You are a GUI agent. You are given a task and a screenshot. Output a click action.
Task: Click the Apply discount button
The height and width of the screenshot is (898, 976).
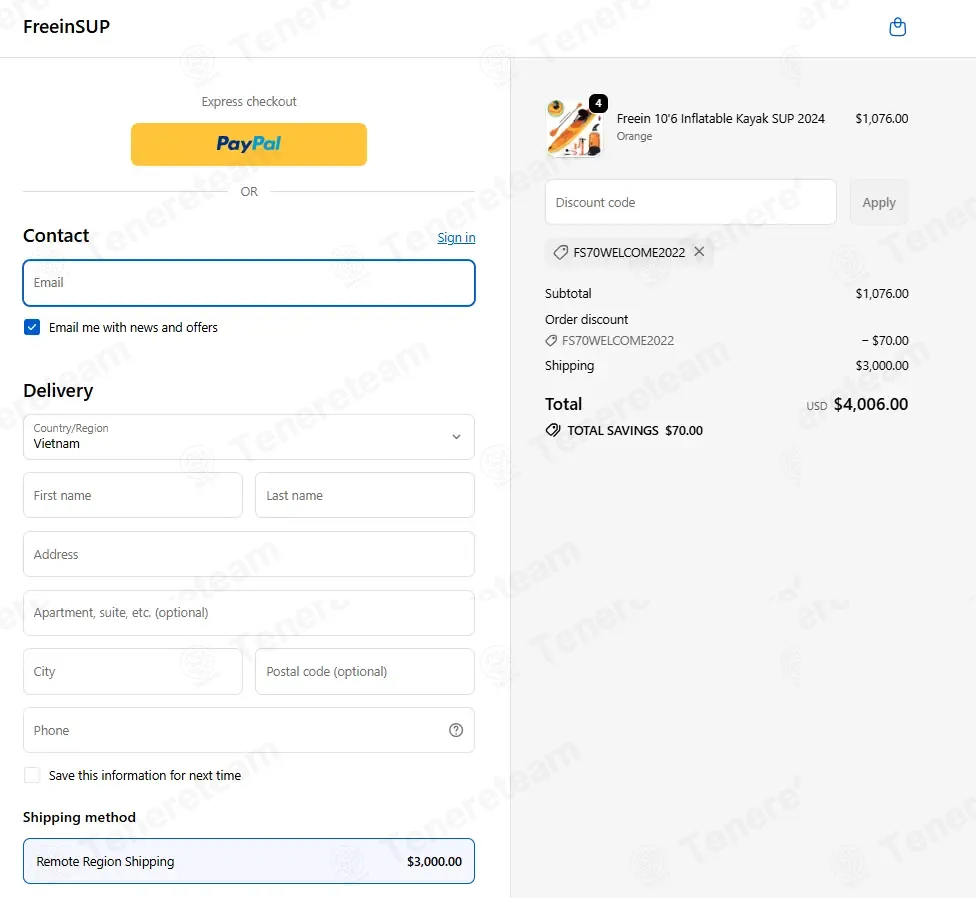879,202
